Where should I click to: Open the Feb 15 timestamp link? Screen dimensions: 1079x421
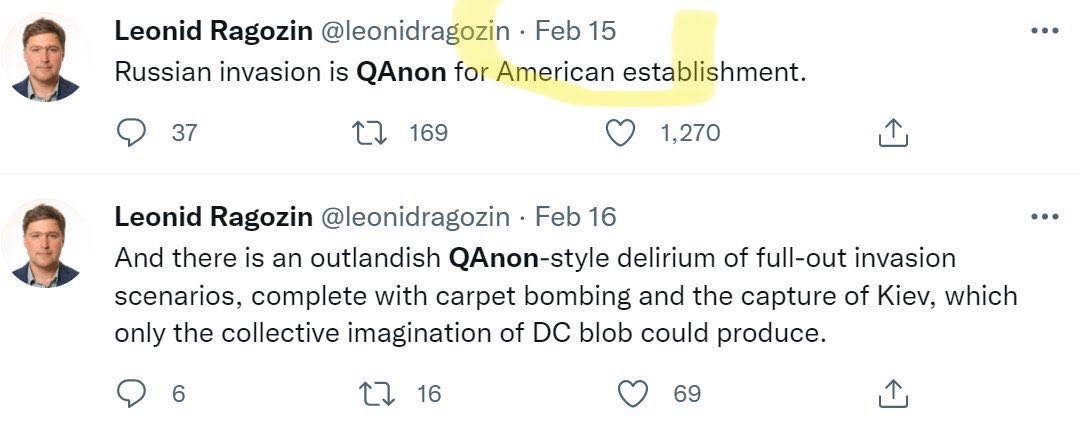coord(575,31)
